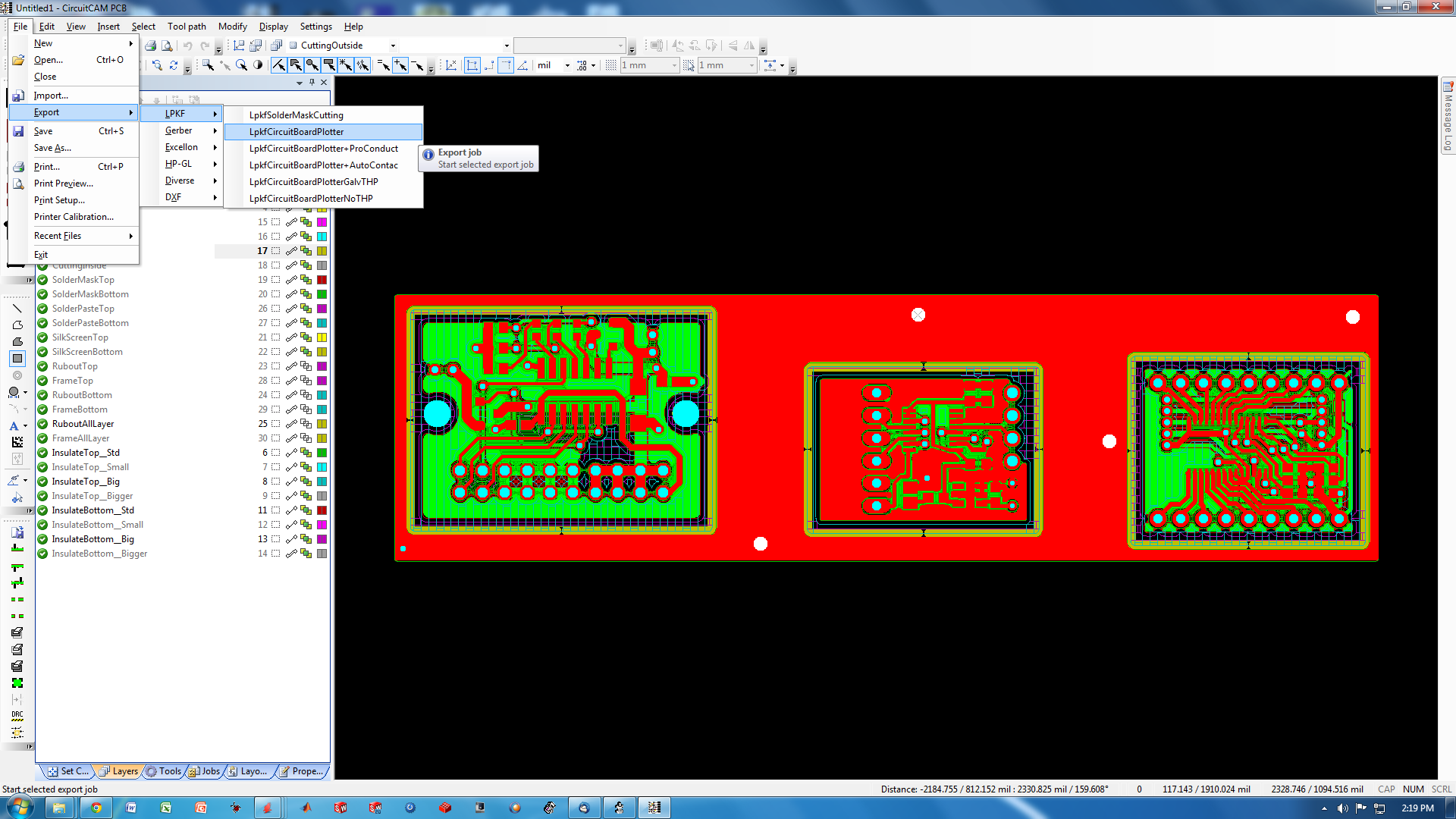Expand the Gerber export submenu
This screenshot has height=819, width=1456.
pos(182,130)
